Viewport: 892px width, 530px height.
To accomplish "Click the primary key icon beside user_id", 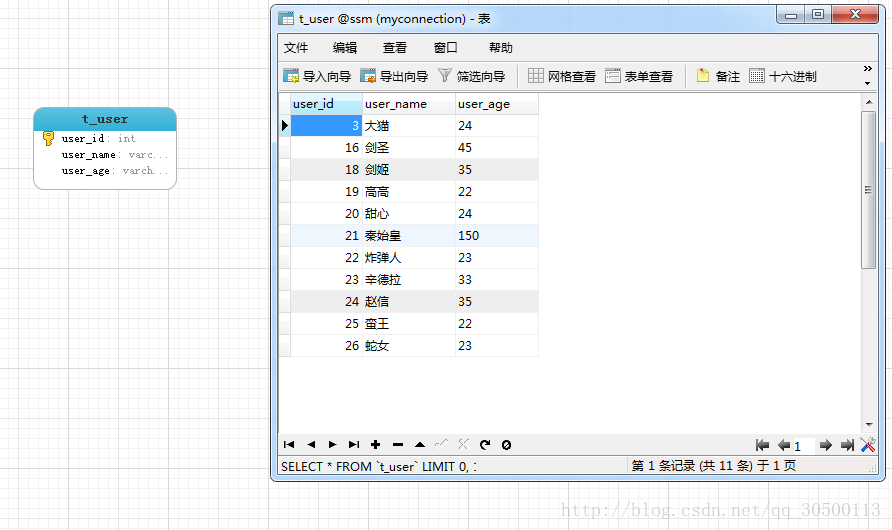I will coord(48,138).
